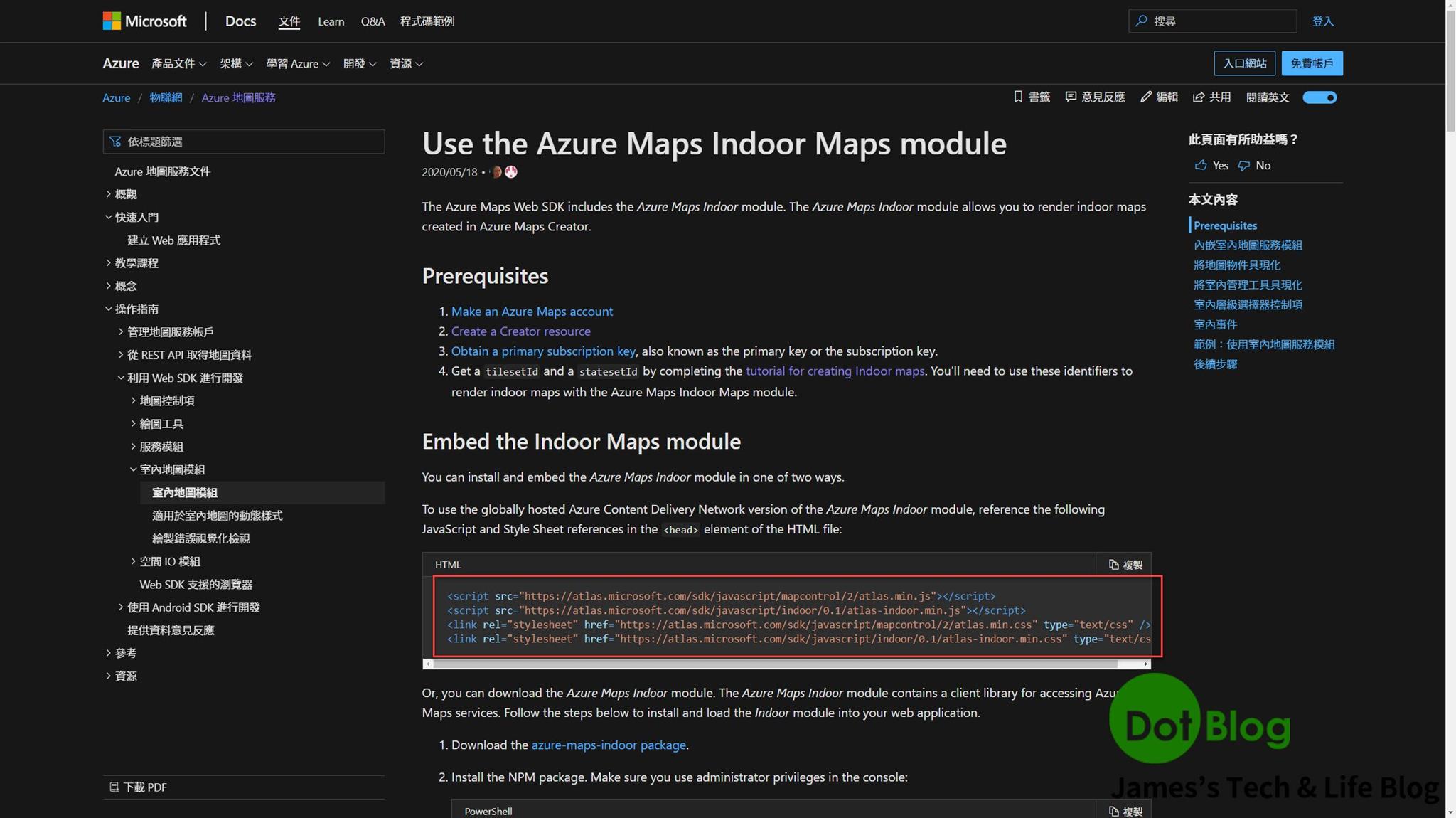This screenshot has height=818, width=1456.
Task: Give 'Yes' thumbs-up feedback on this page
Action: (1210, 165)
